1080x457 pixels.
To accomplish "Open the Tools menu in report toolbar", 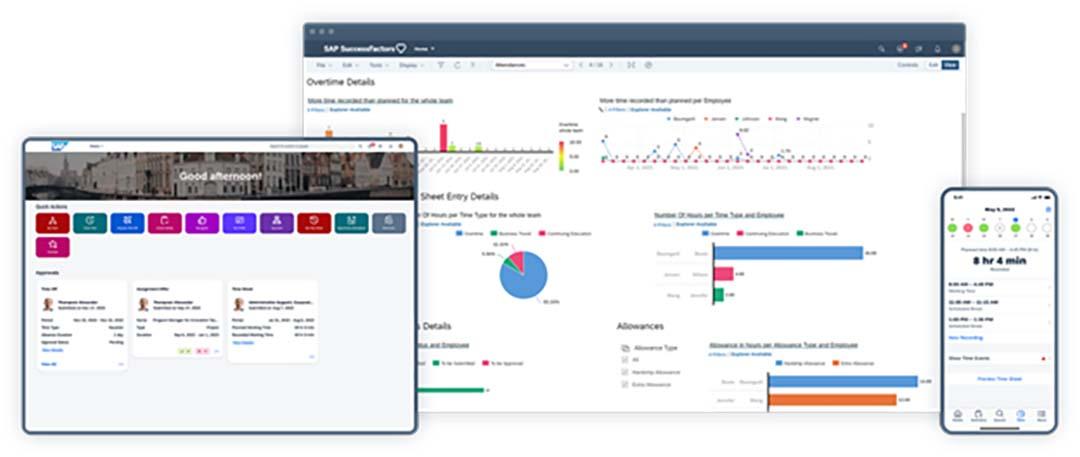I will coord(378,65).
